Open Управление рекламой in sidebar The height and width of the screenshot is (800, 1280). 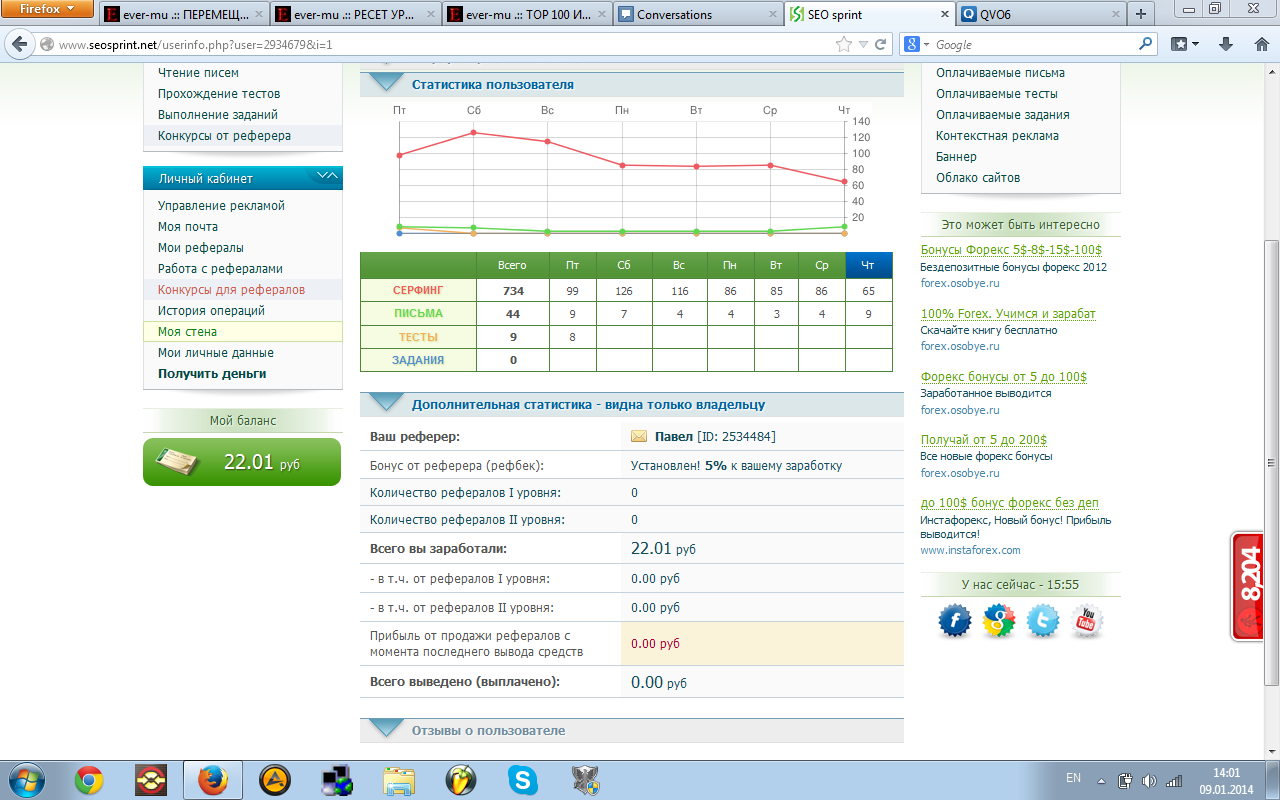coord(221,205)
